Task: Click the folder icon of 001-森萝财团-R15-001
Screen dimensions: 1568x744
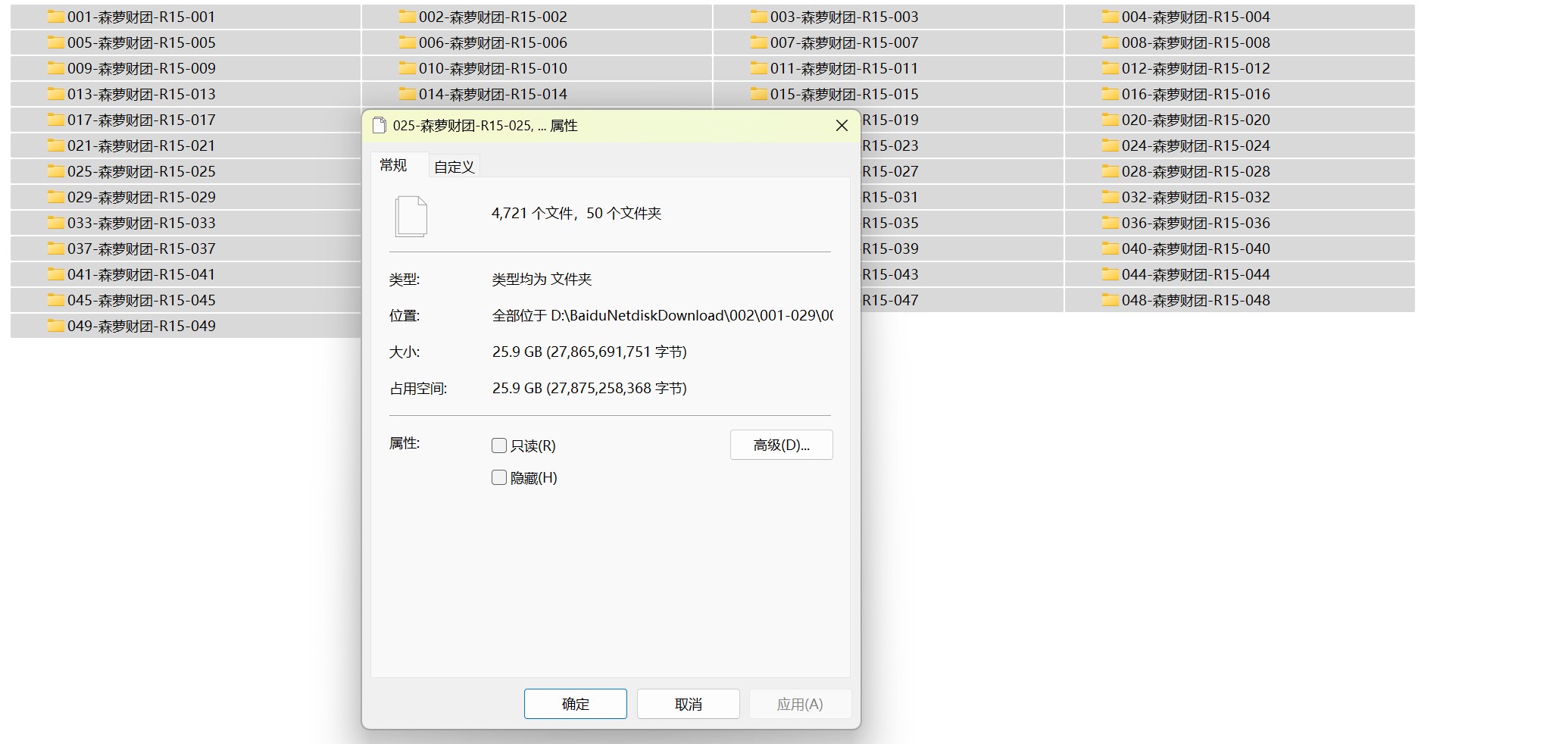Action: [x=55, y=17]
